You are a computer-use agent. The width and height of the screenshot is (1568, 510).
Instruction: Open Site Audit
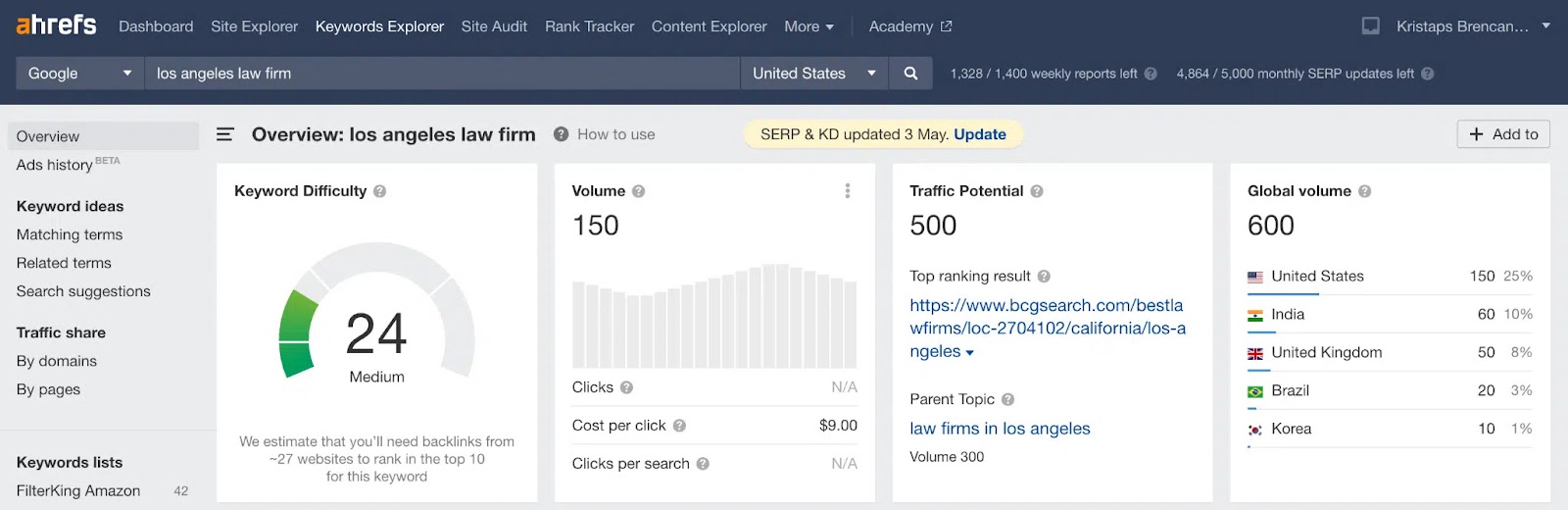coord(494,26)
